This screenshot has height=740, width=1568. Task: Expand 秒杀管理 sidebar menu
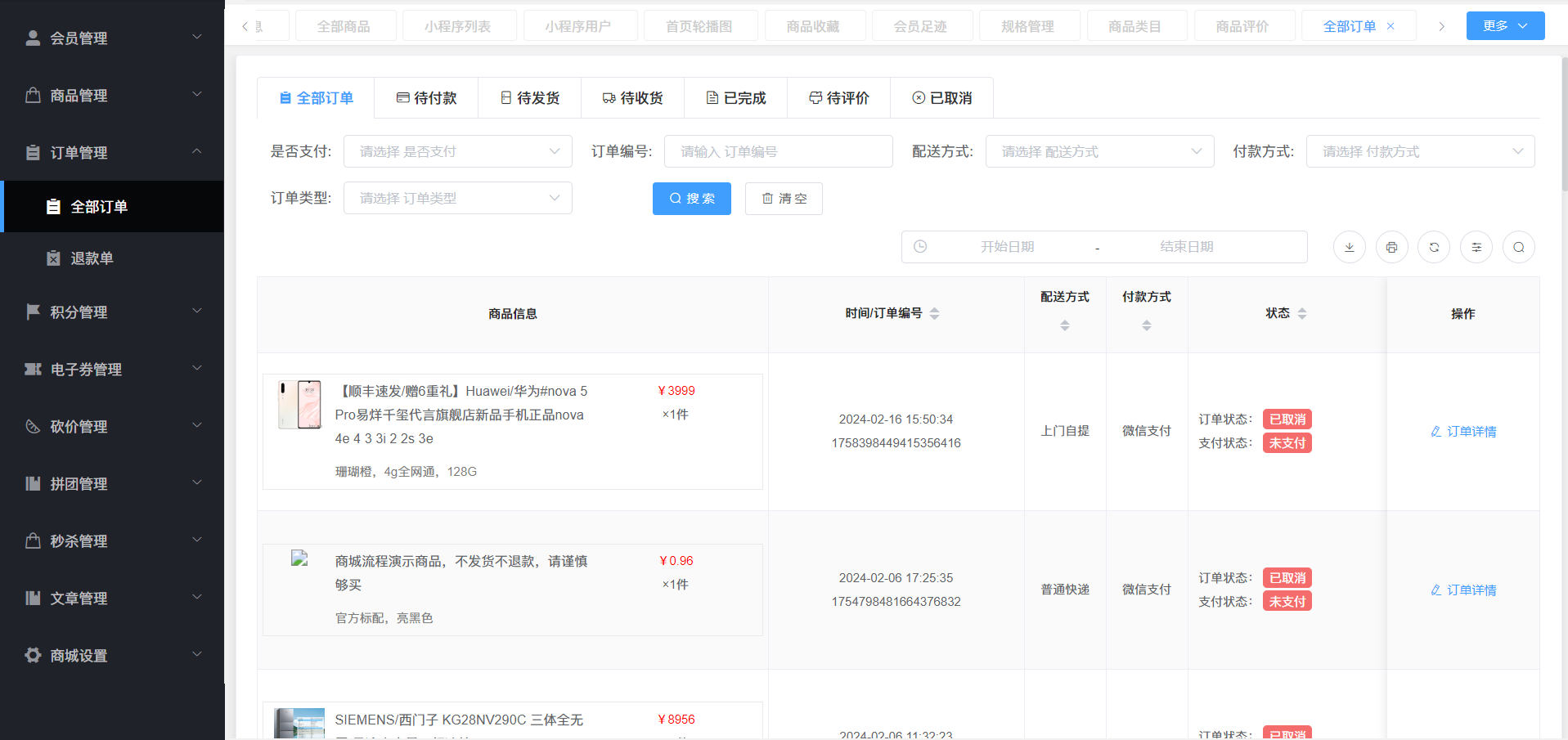[x=112, y=540]
